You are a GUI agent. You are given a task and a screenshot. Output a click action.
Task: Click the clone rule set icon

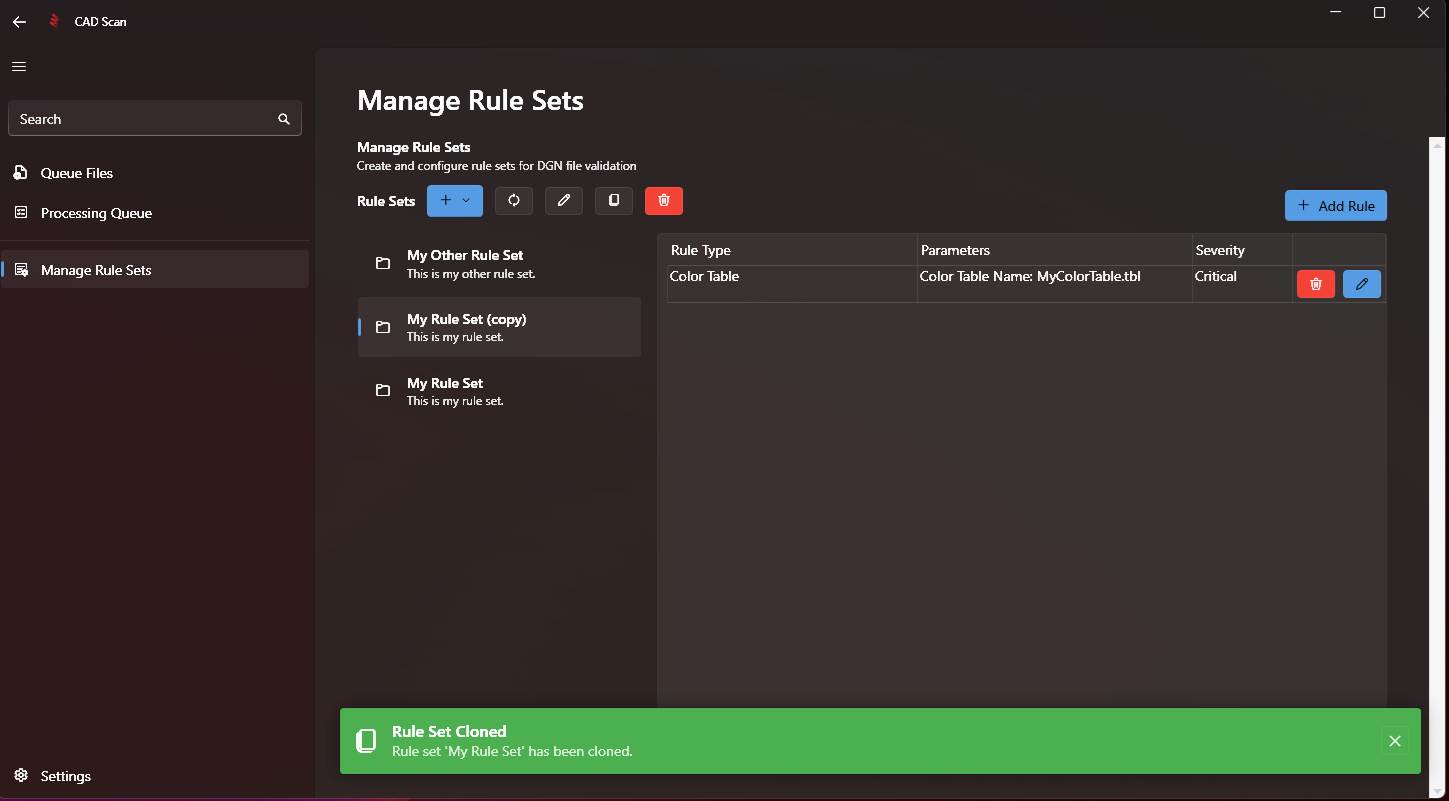point(614,201)
